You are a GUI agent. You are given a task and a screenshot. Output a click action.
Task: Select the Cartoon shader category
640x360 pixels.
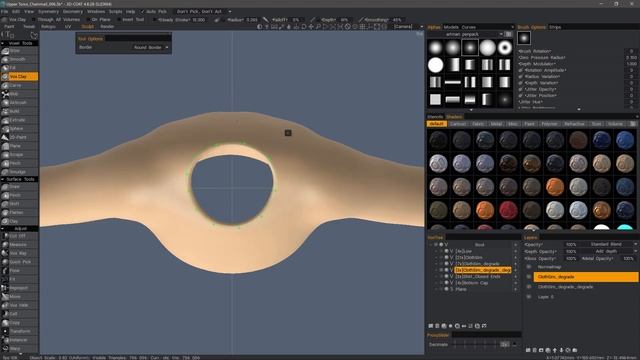[x=458, y=124]
